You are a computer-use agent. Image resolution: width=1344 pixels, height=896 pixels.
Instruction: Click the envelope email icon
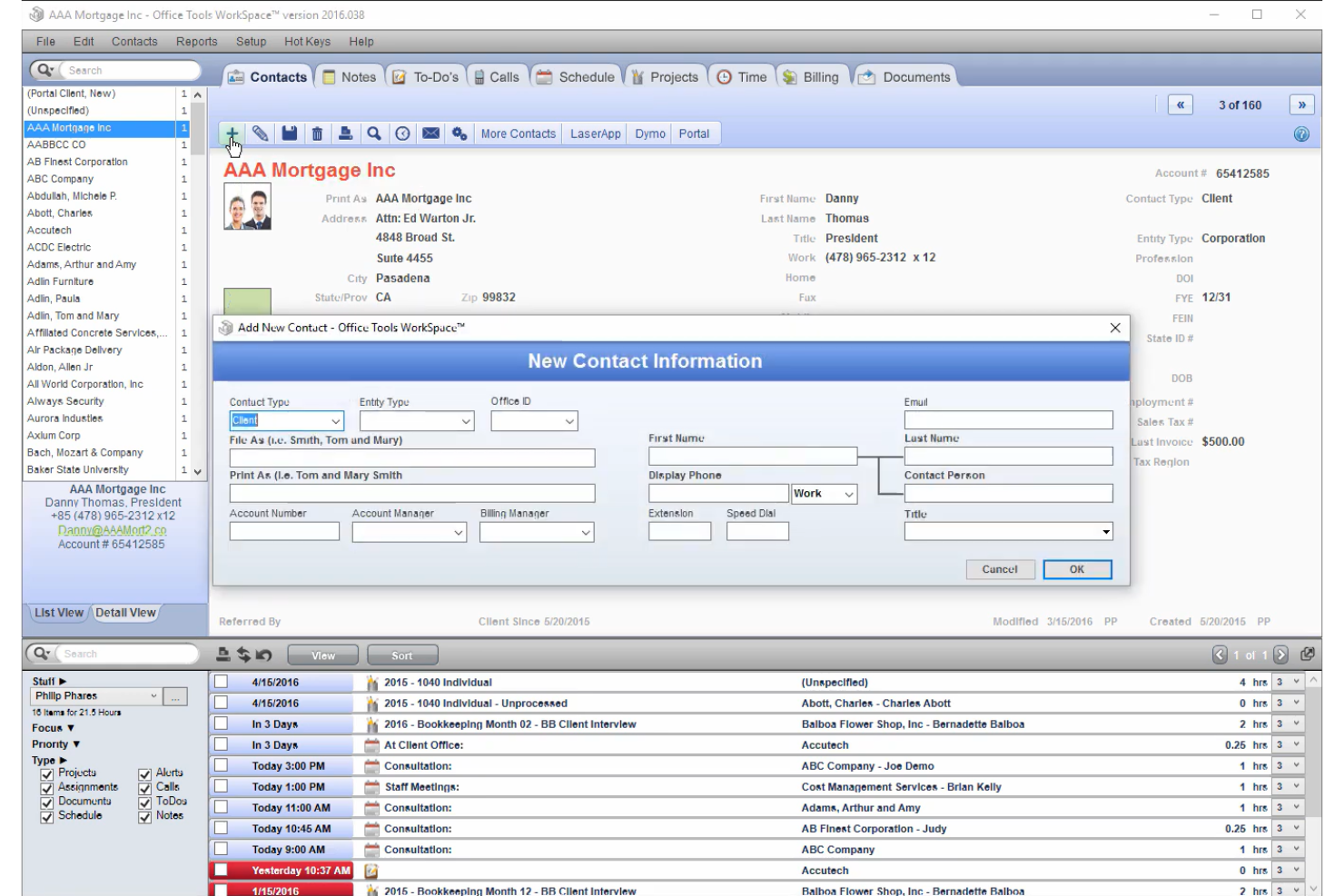[x=430, y=133]
